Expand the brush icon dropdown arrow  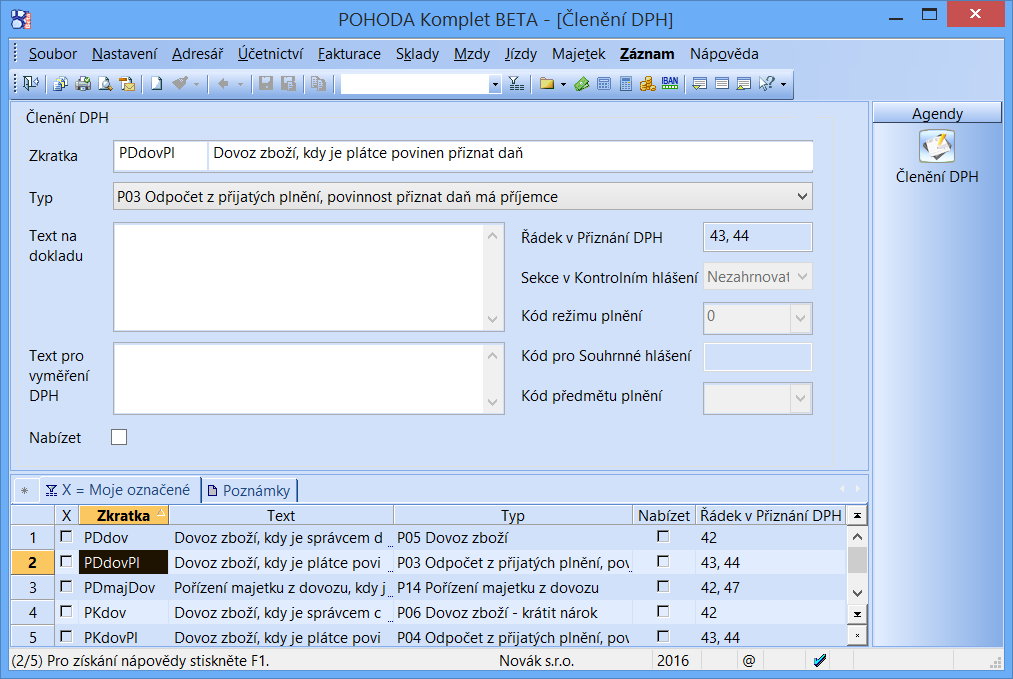tap(196, 85)
